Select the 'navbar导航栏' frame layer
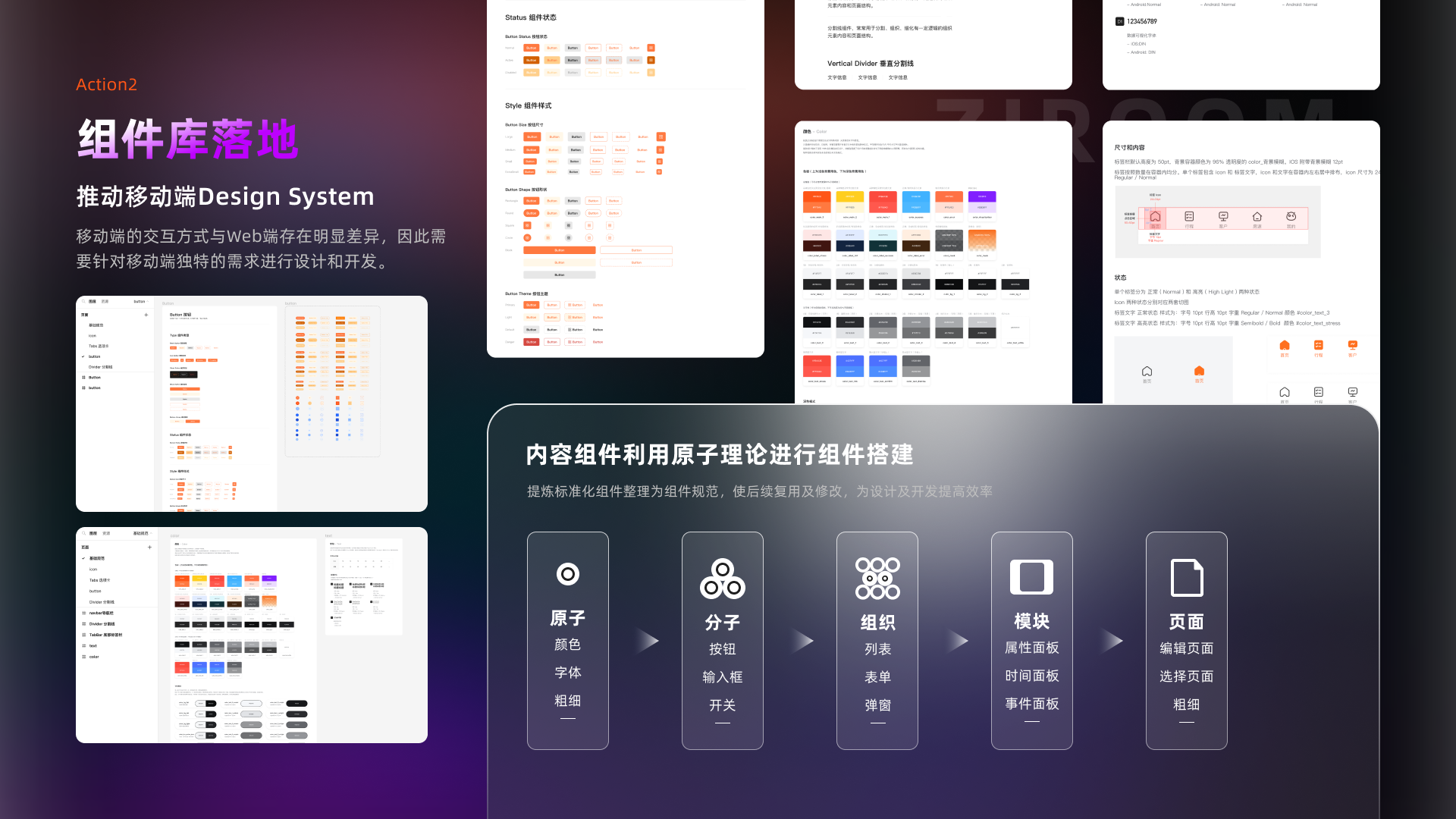The height and width of the screenshot is (819, 1456). (x=102, y=613)
